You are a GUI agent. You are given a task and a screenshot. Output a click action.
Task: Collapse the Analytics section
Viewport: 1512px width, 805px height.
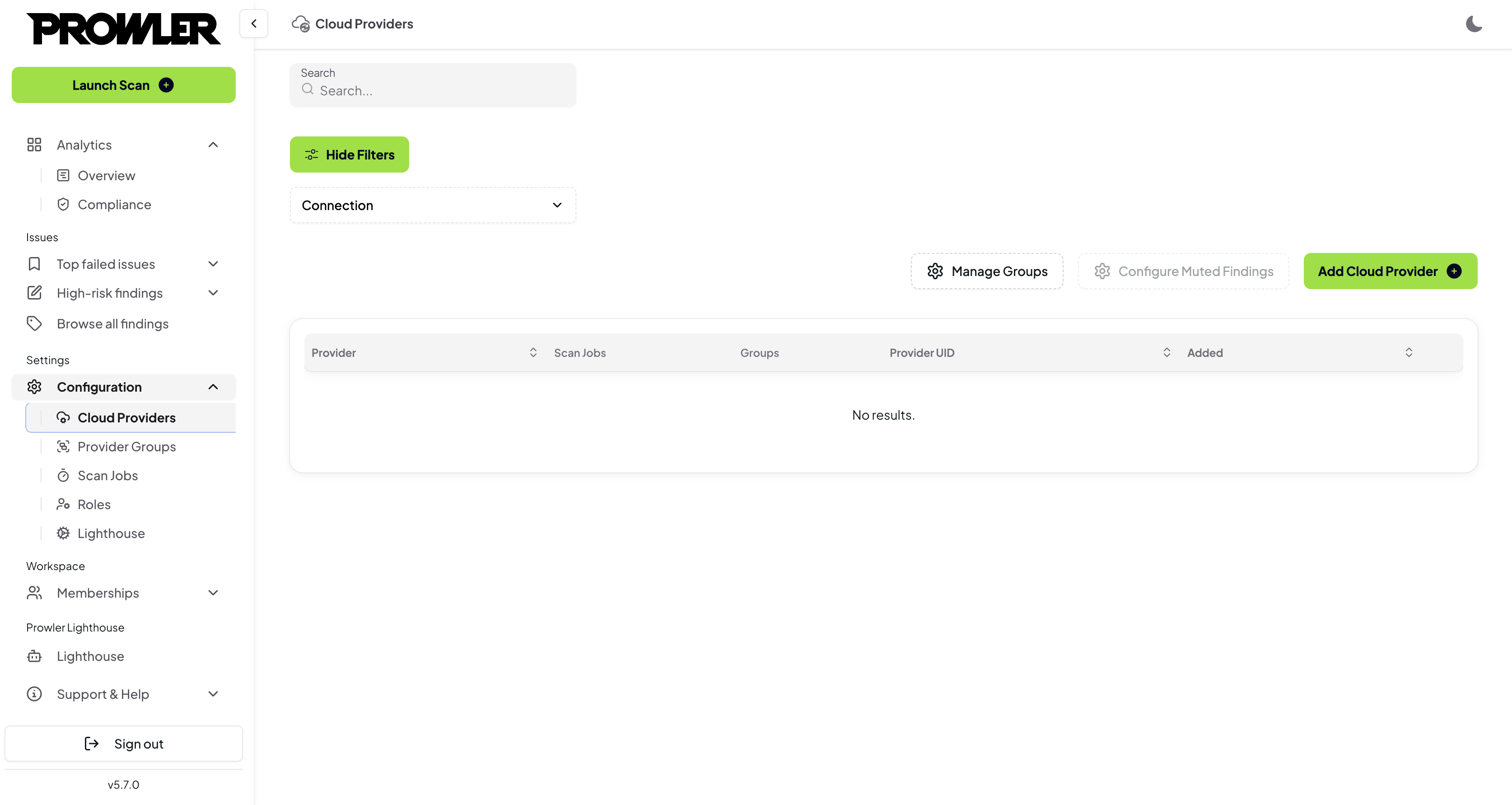(x=213, y=145)
